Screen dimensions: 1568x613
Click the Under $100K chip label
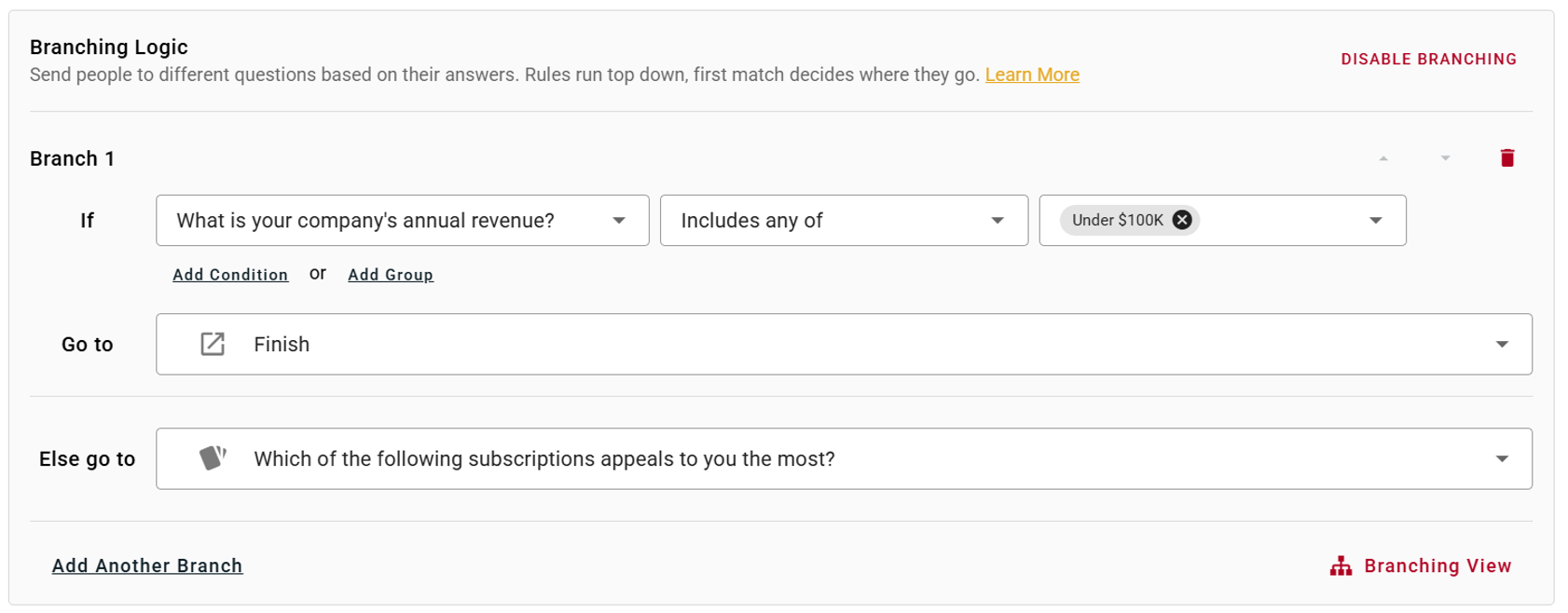[1117, 220]
